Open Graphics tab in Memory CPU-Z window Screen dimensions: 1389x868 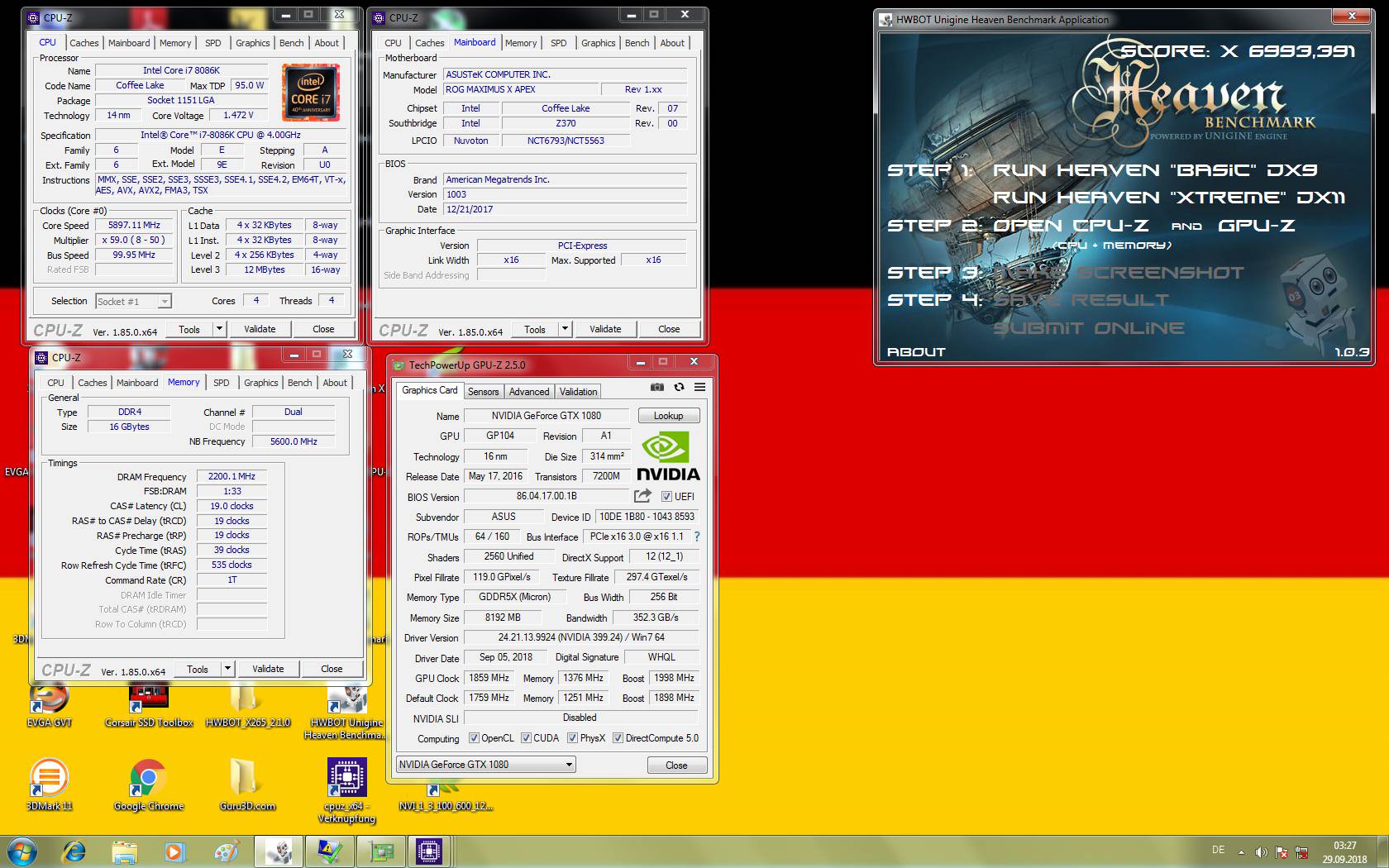click(x=261, y=383)
